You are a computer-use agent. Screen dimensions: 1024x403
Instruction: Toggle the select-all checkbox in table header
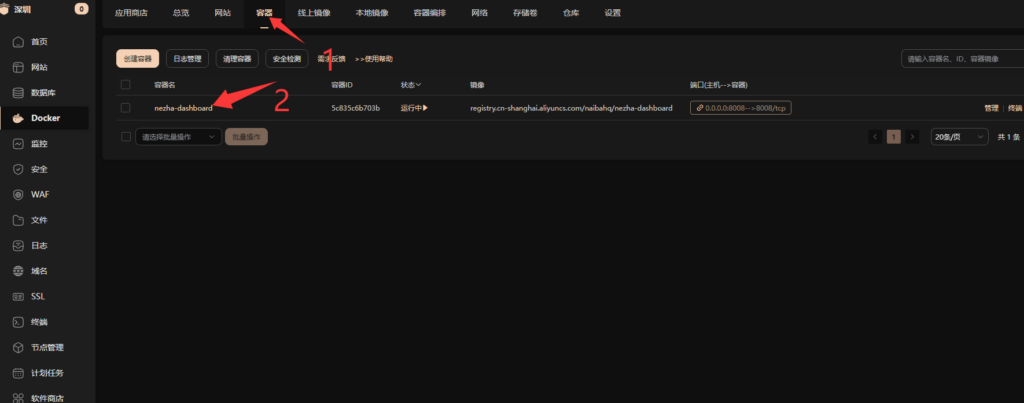pyautogui.click(x=125, y=85)
